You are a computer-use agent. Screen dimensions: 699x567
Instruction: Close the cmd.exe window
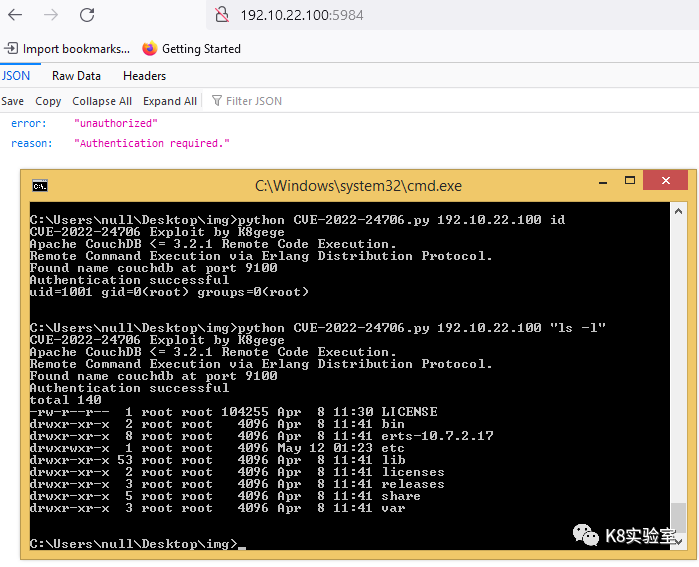click(x=666, y=181)
